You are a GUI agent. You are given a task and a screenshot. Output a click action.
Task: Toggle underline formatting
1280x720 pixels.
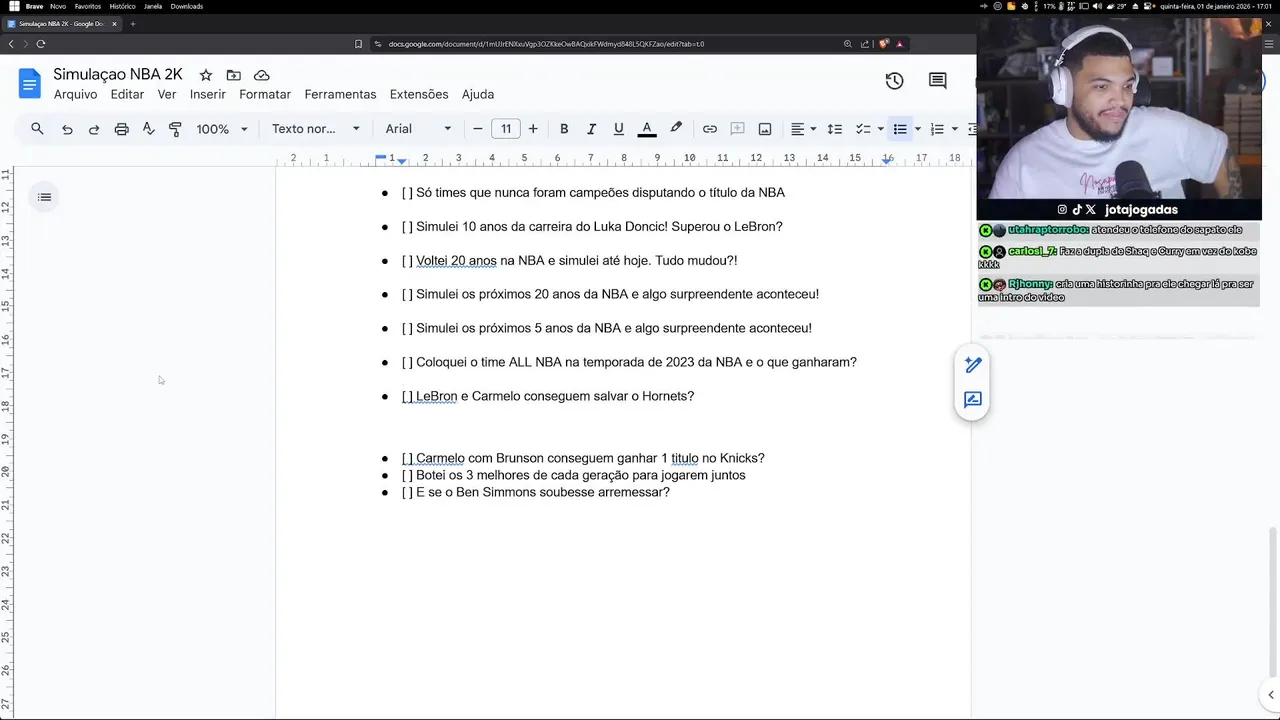[x=619, y=129]
